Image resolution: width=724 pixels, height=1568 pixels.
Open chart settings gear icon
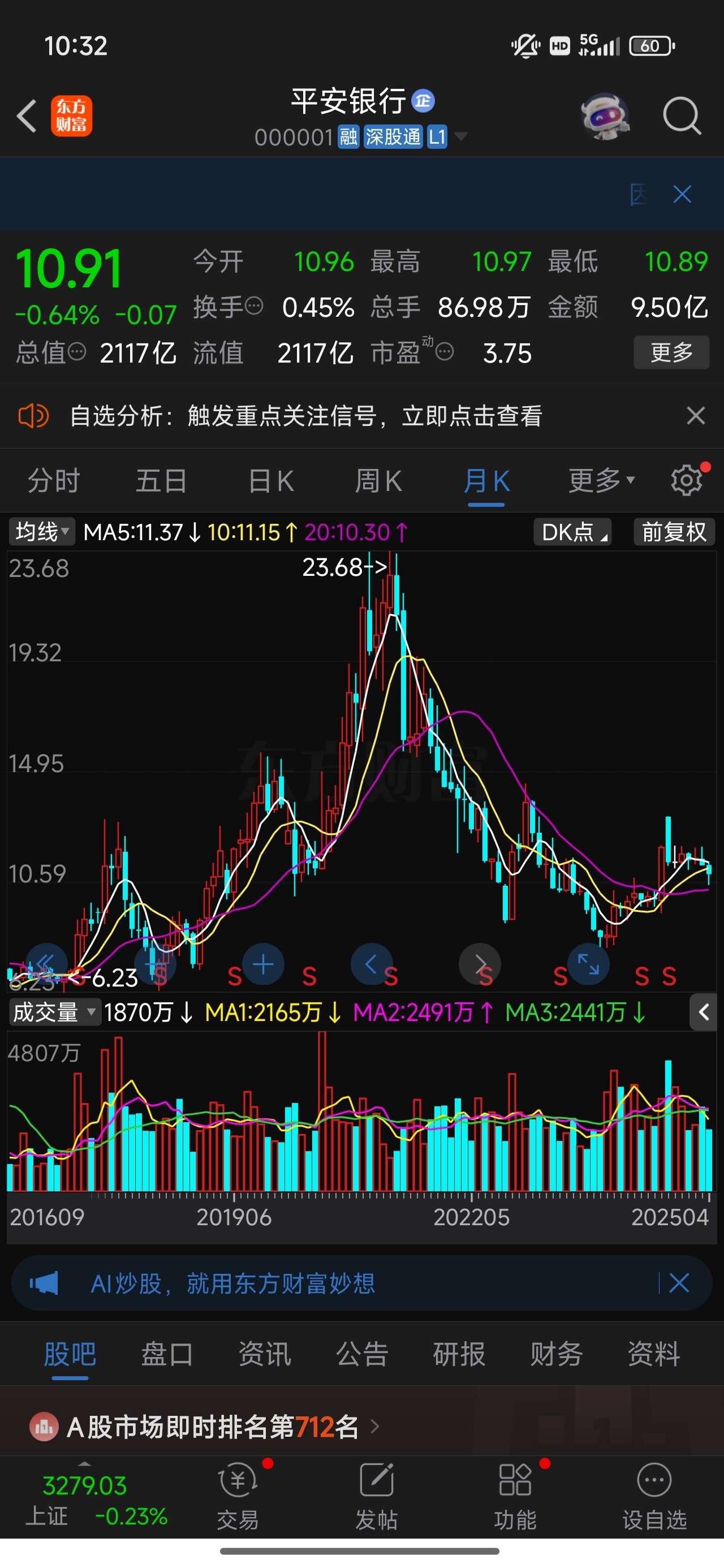click(687, 481)
